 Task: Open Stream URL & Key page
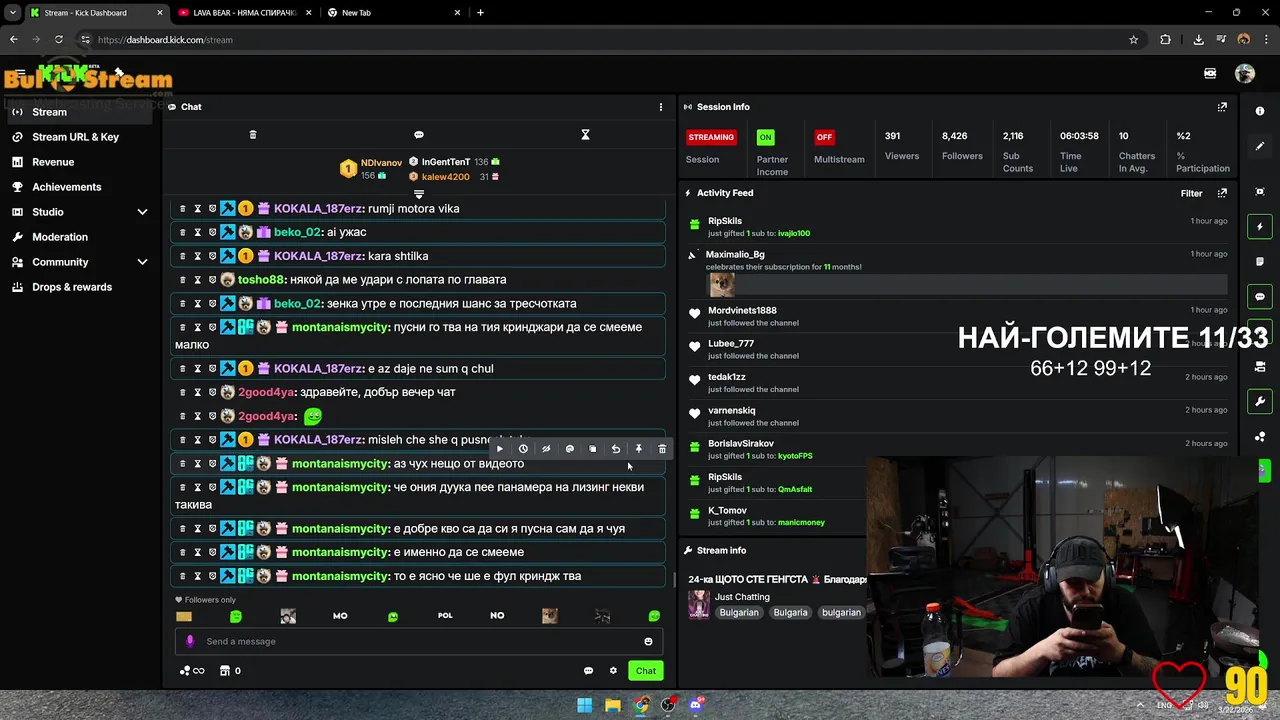(x=76, y=137)
